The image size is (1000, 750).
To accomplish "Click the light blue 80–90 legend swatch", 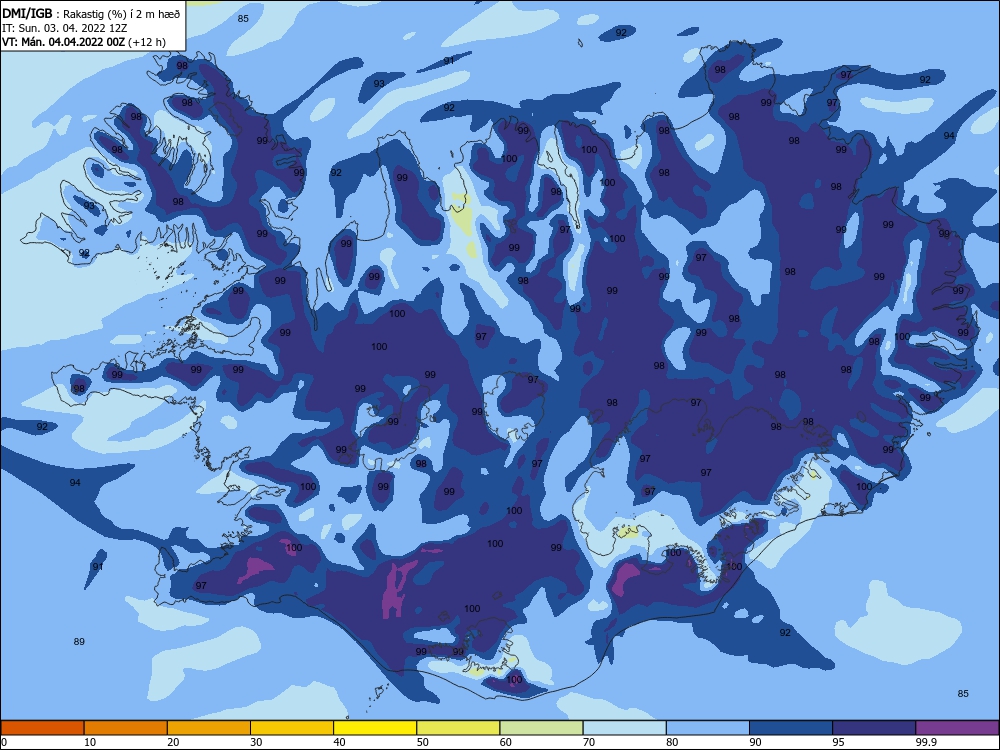I will (x=708, y=728).
